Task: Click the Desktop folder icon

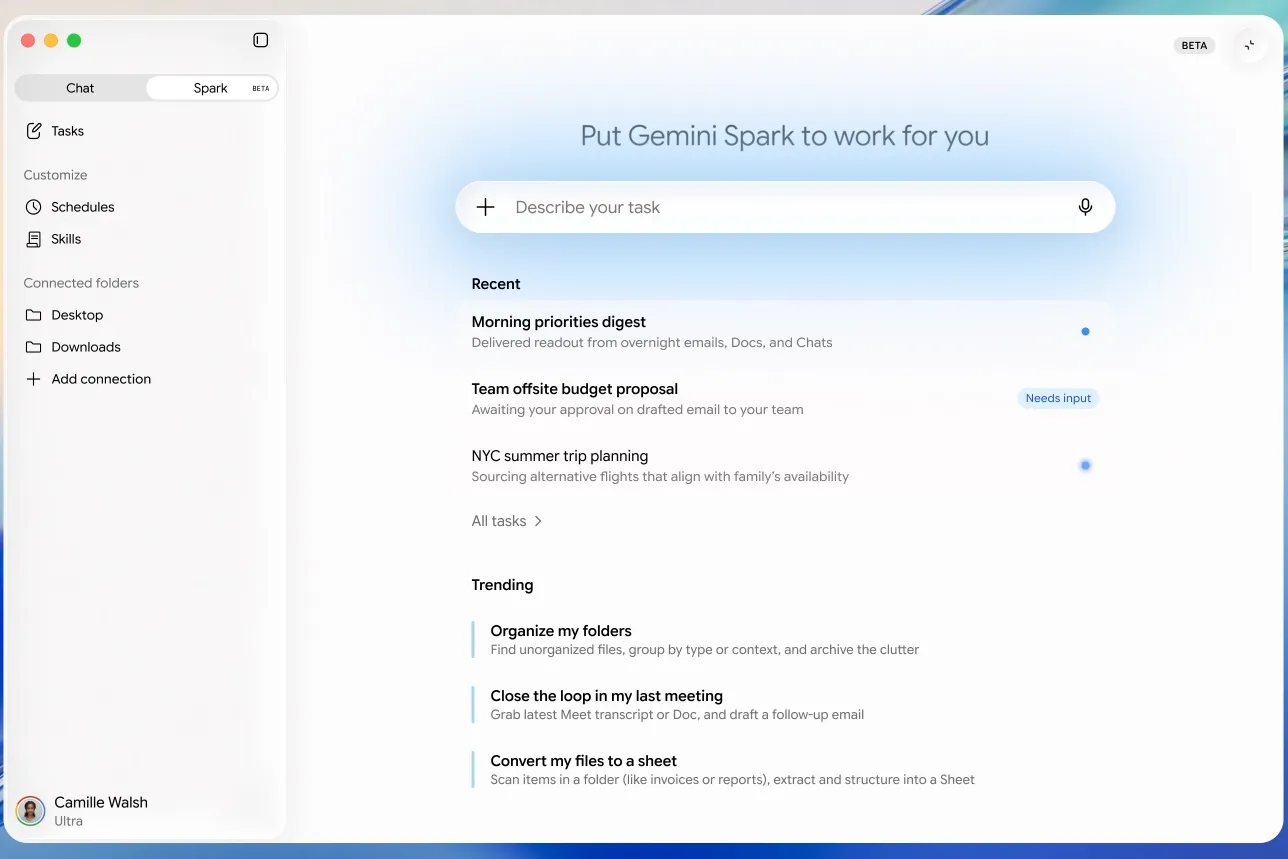Action: [x=34, y=315]
